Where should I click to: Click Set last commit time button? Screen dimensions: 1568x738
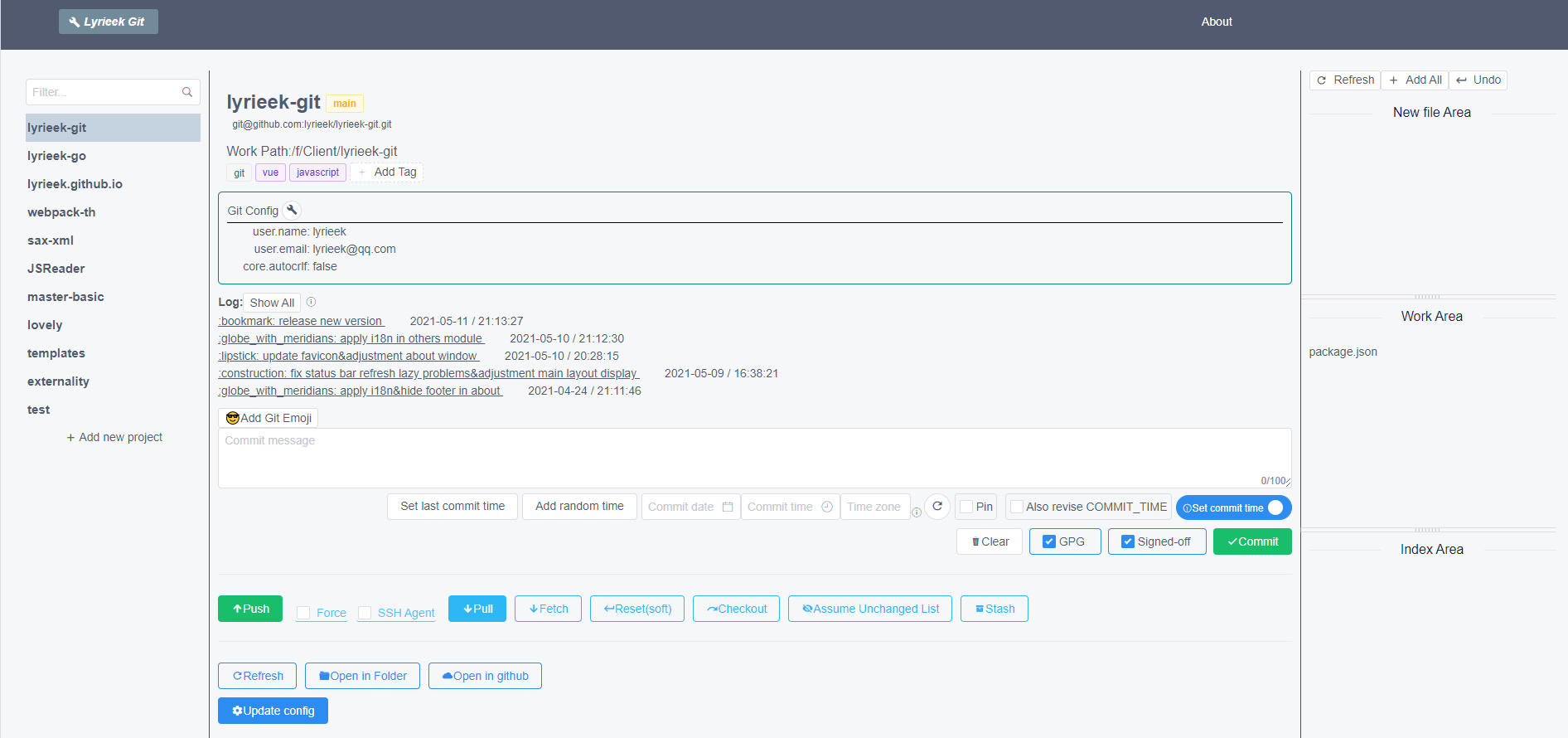[x=452, y=506]
